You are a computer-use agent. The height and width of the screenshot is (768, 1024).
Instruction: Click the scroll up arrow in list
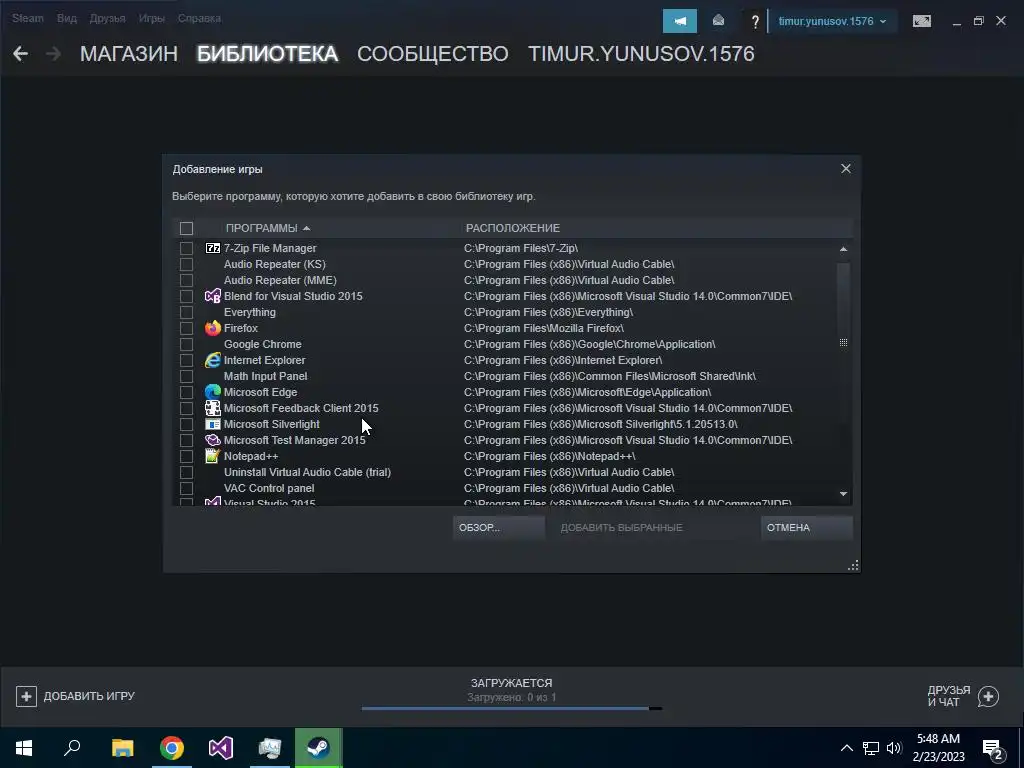843,249
